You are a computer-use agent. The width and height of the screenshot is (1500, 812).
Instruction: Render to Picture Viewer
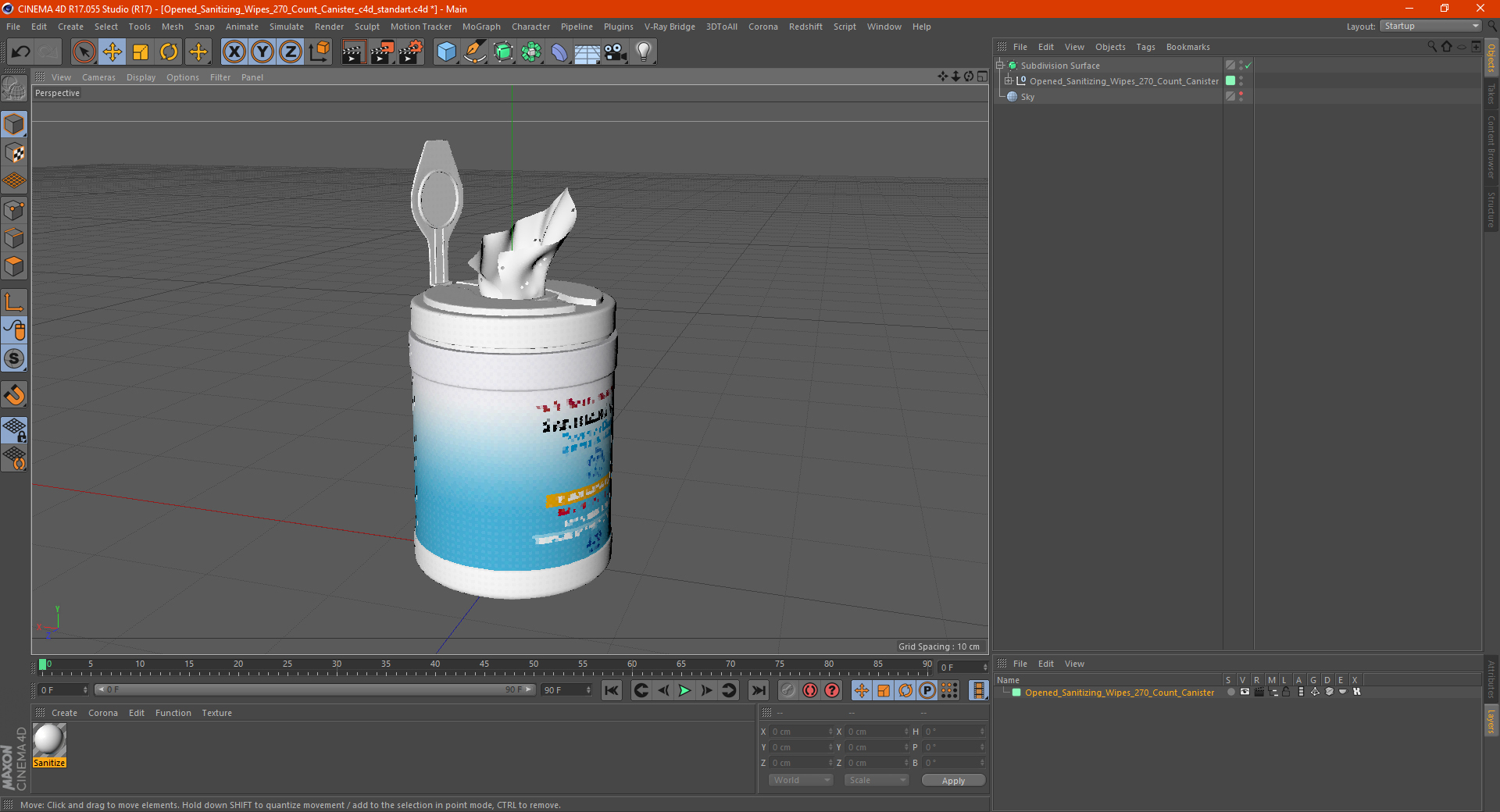tap(382, 52)
